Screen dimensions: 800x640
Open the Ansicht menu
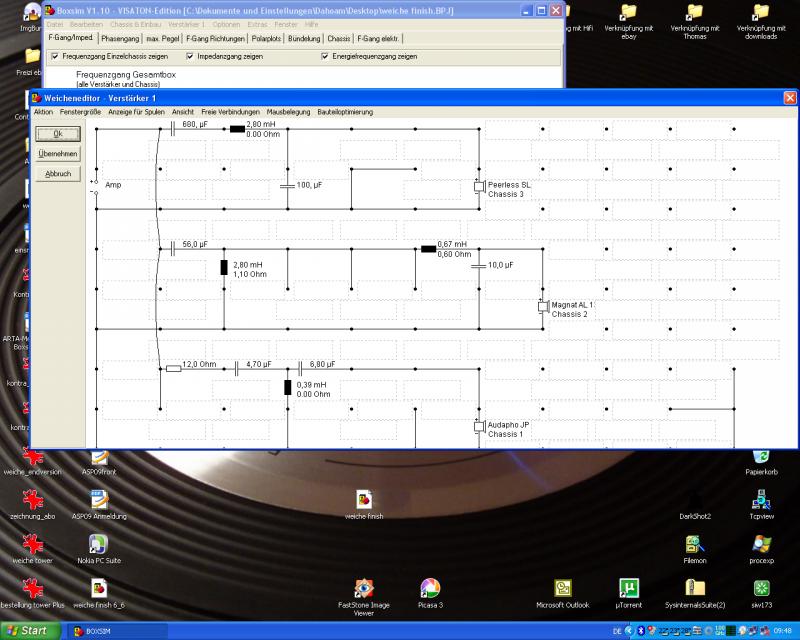click(x=183, y=112)
